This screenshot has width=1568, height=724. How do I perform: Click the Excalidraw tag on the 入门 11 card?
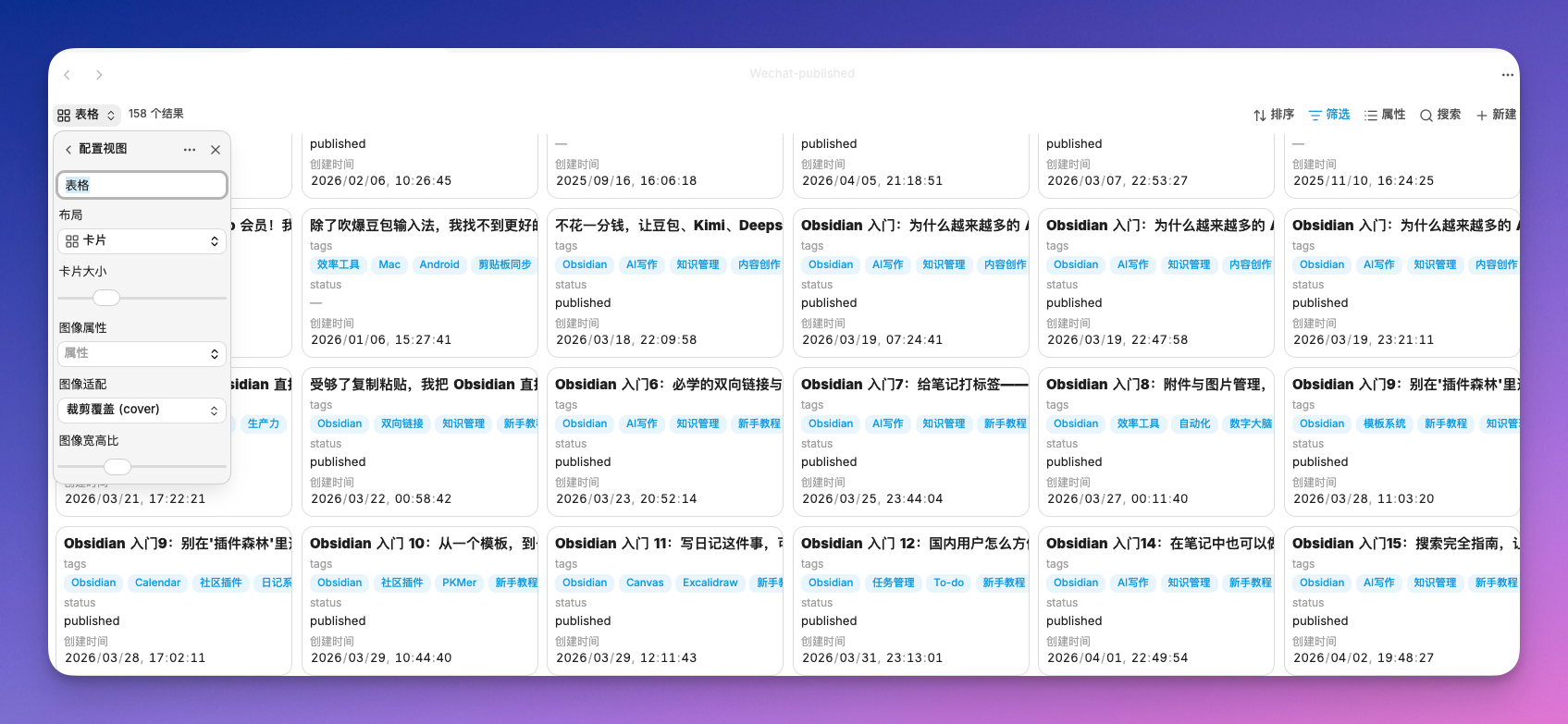710,583
